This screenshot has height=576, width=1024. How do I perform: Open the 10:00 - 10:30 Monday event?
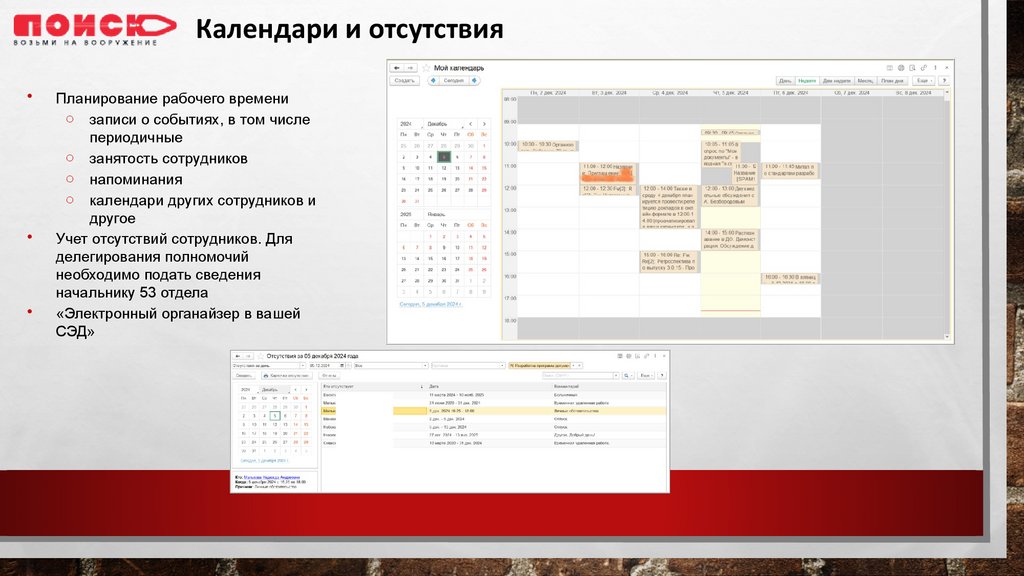click(548, 146)
